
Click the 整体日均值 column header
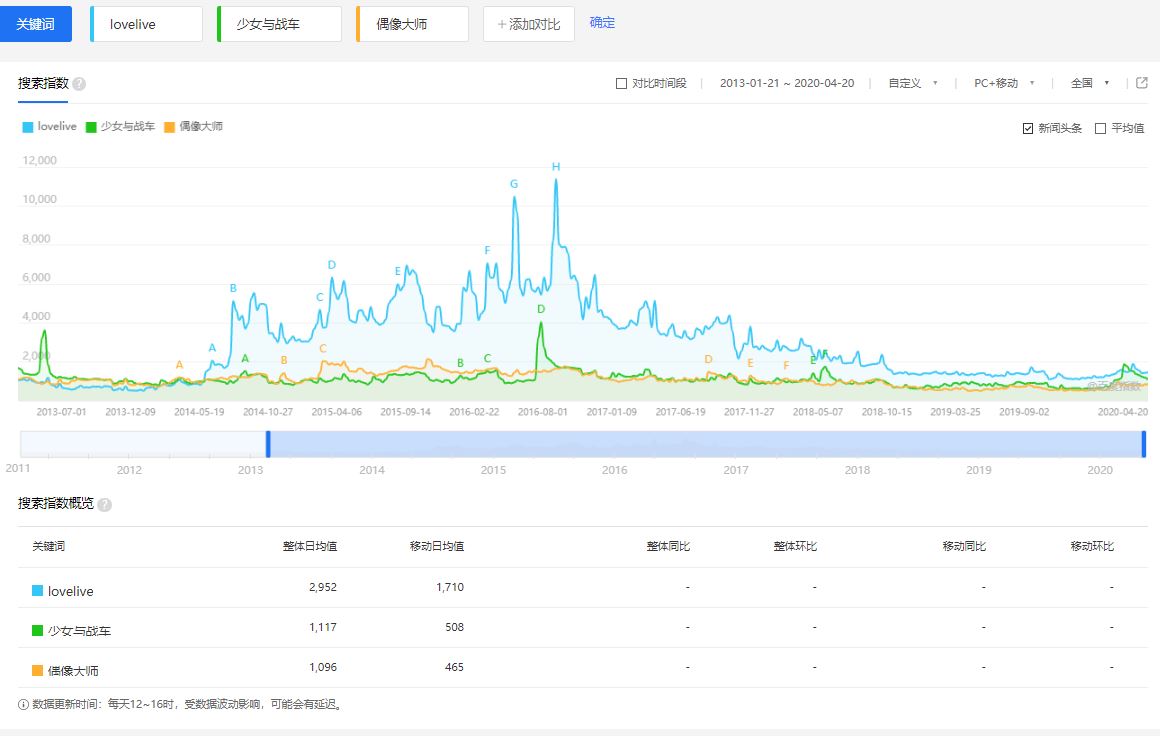point(310,547)
